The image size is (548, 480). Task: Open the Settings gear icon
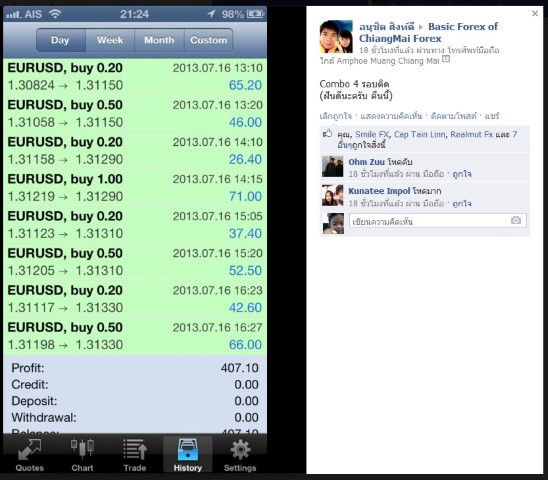coord(240,449)
